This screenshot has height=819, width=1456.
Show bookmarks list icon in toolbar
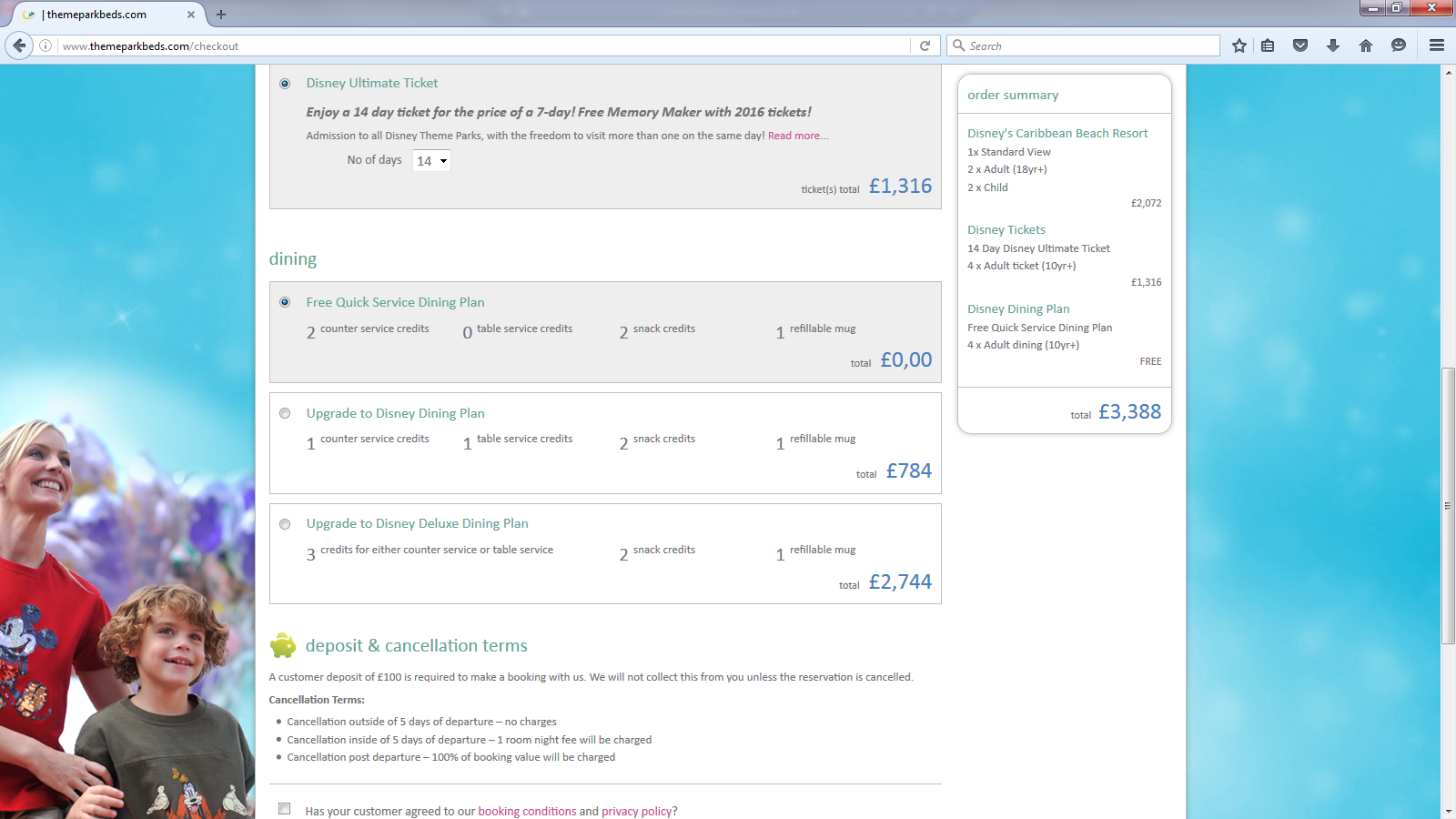point(1268,45)
